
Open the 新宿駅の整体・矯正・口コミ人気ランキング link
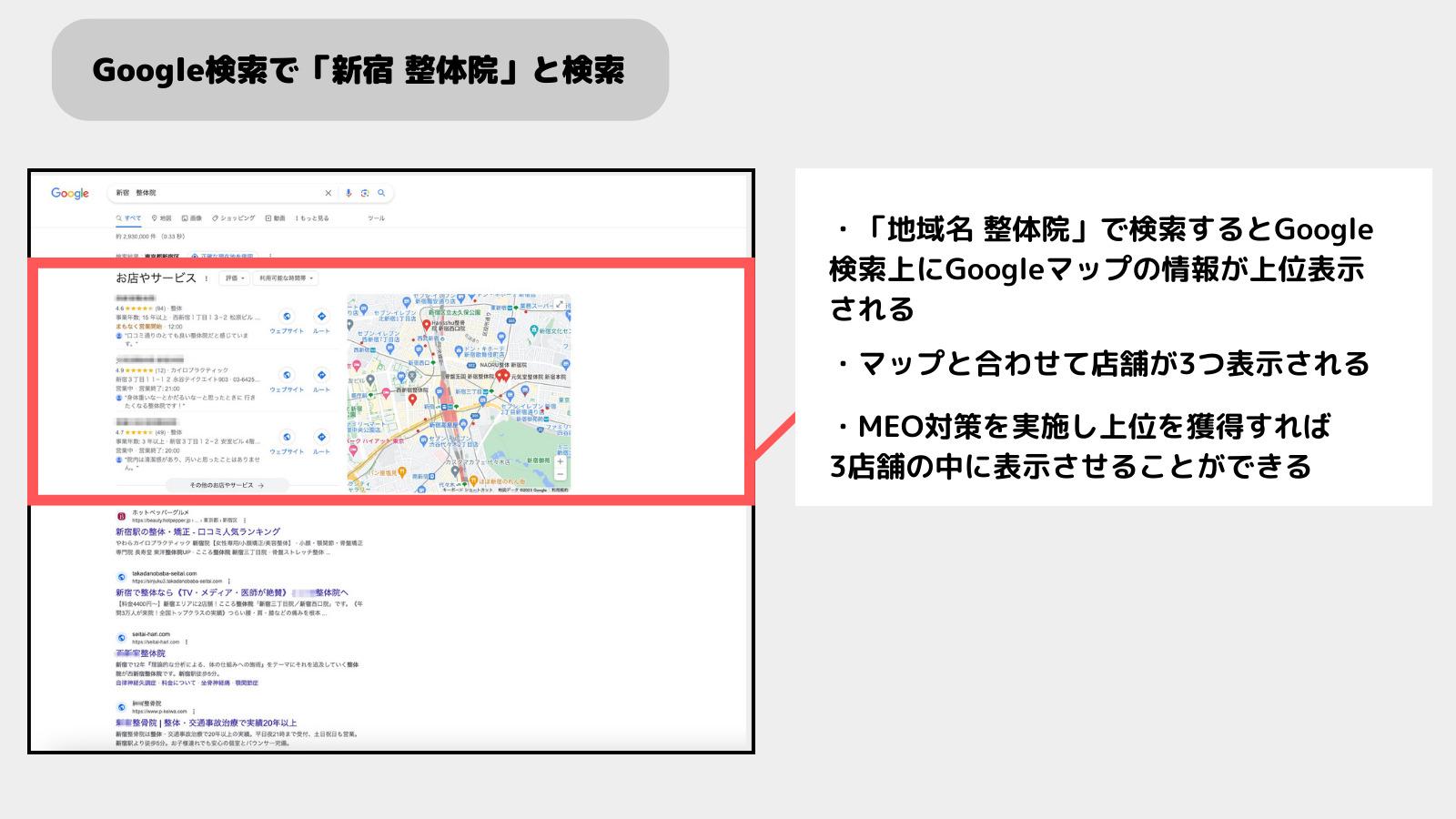(x=198, y=531)
